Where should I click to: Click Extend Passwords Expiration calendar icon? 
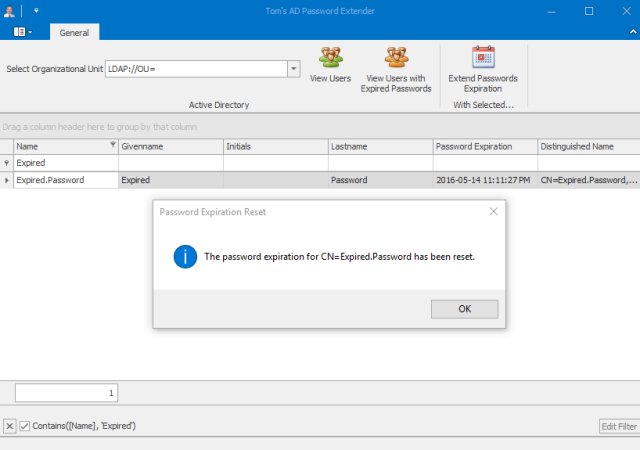point(483,57)
